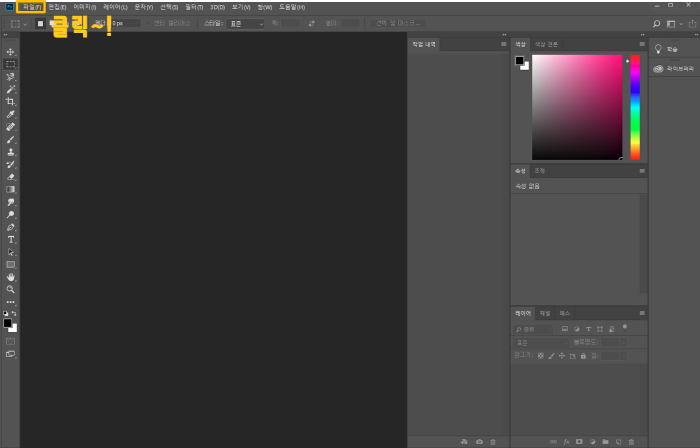Toggle adjustment layer filter in Layers panel
This screenshot has height=448, width=700.
[x=576, y=329]
